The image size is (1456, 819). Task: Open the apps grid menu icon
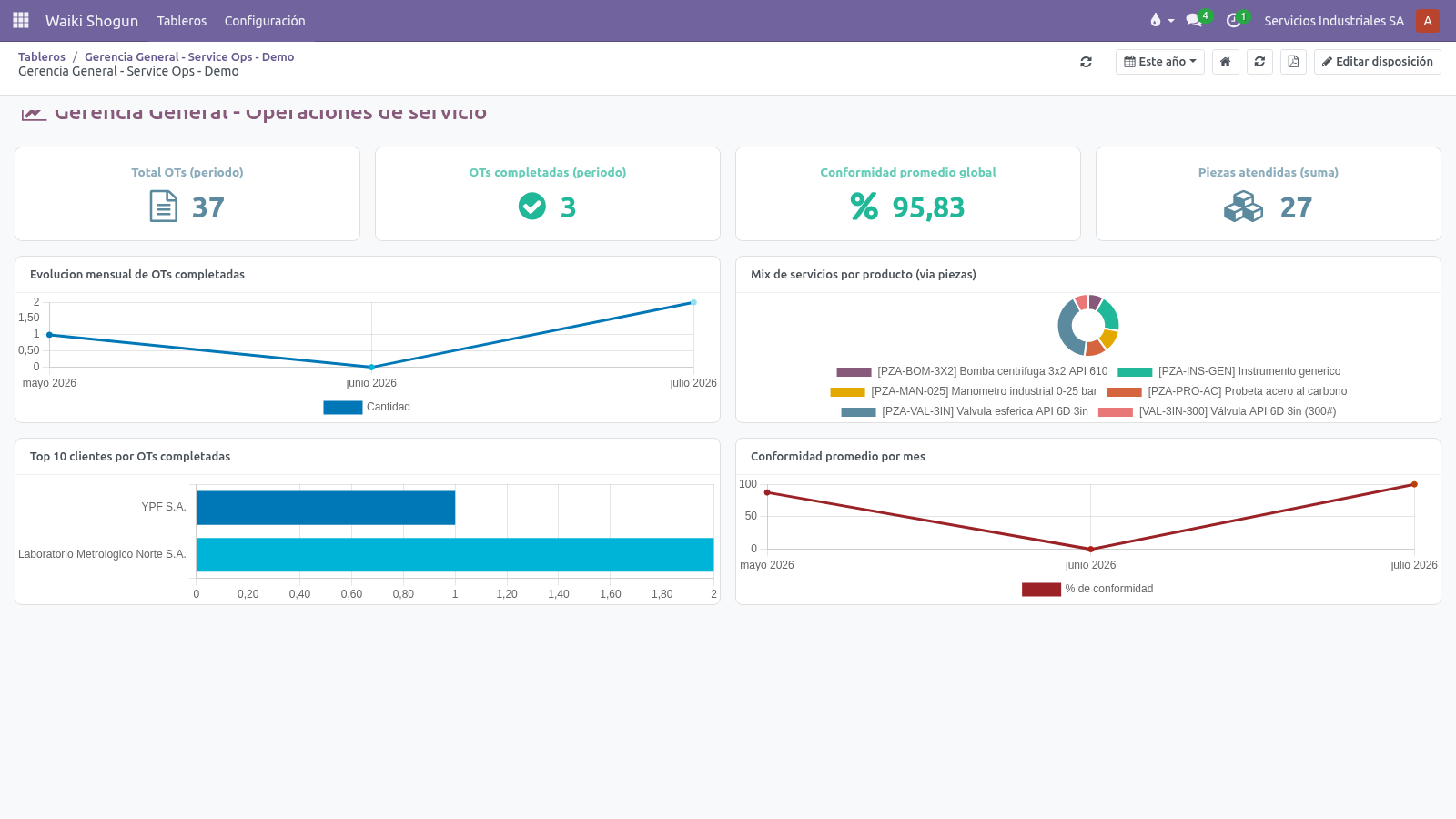pyautogui.click(x=21, y=20)
